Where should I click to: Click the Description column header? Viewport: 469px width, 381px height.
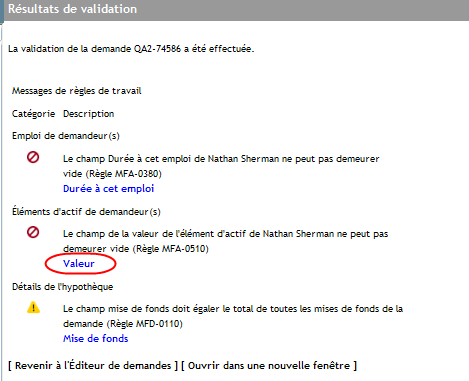click(89, 114)
